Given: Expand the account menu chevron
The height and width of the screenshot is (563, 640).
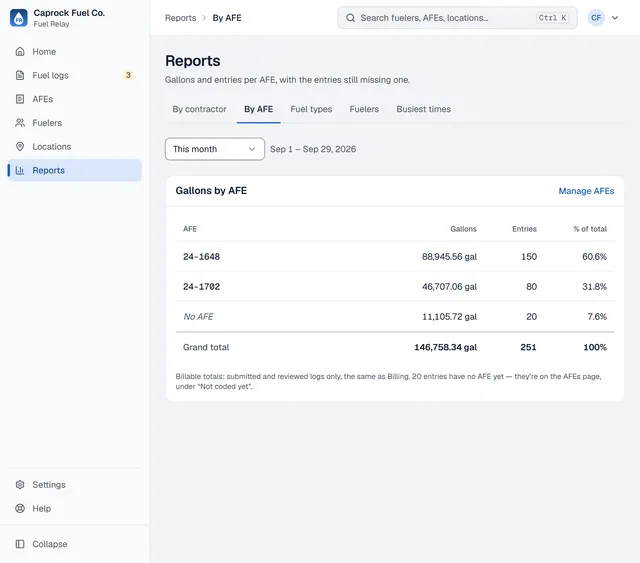Looking at the screenshot, I should 615,18.
